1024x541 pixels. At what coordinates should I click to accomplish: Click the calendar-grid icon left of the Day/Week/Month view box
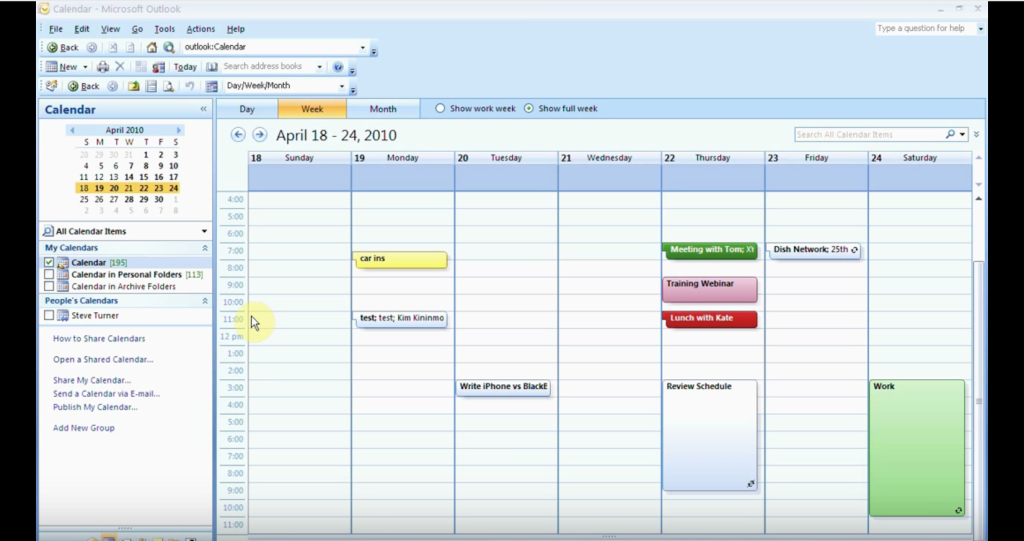pyautogui.click(x=212, y=86)
